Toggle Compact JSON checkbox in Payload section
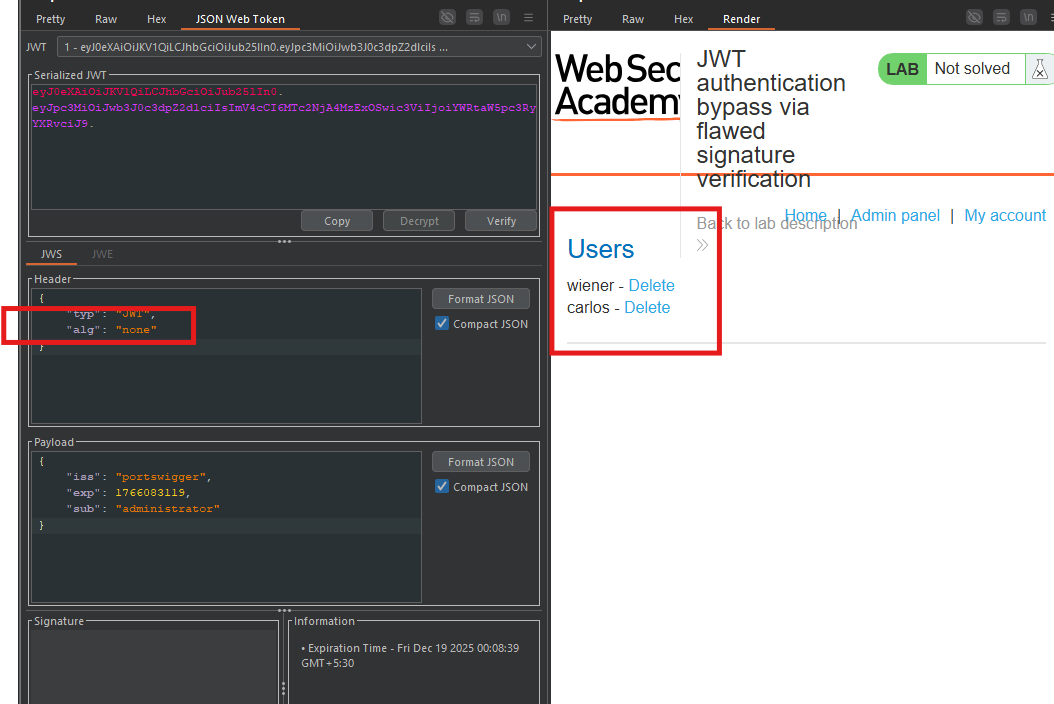 [x=442, y=486]
